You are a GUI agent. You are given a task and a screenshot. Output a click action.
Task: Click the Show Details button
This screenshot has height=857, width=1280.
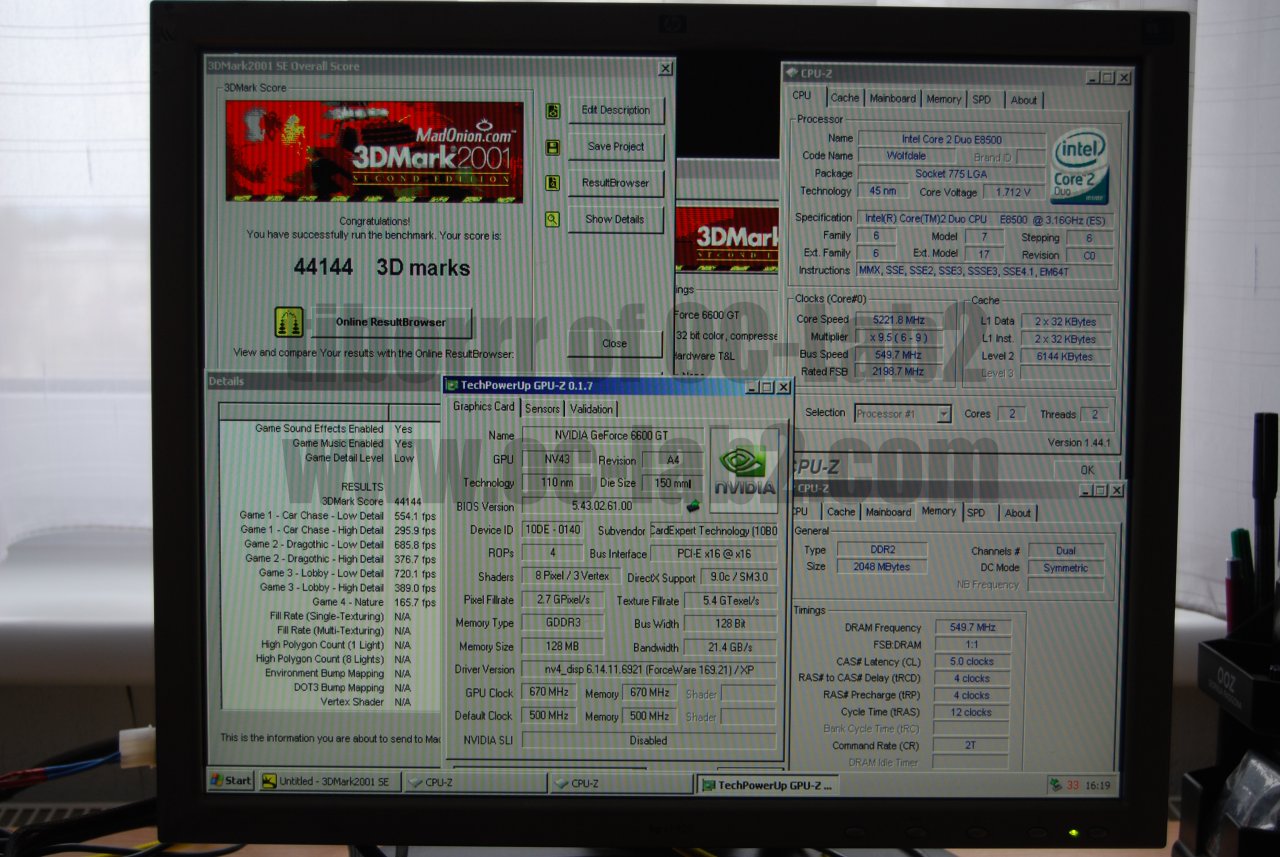click(616, 219)
